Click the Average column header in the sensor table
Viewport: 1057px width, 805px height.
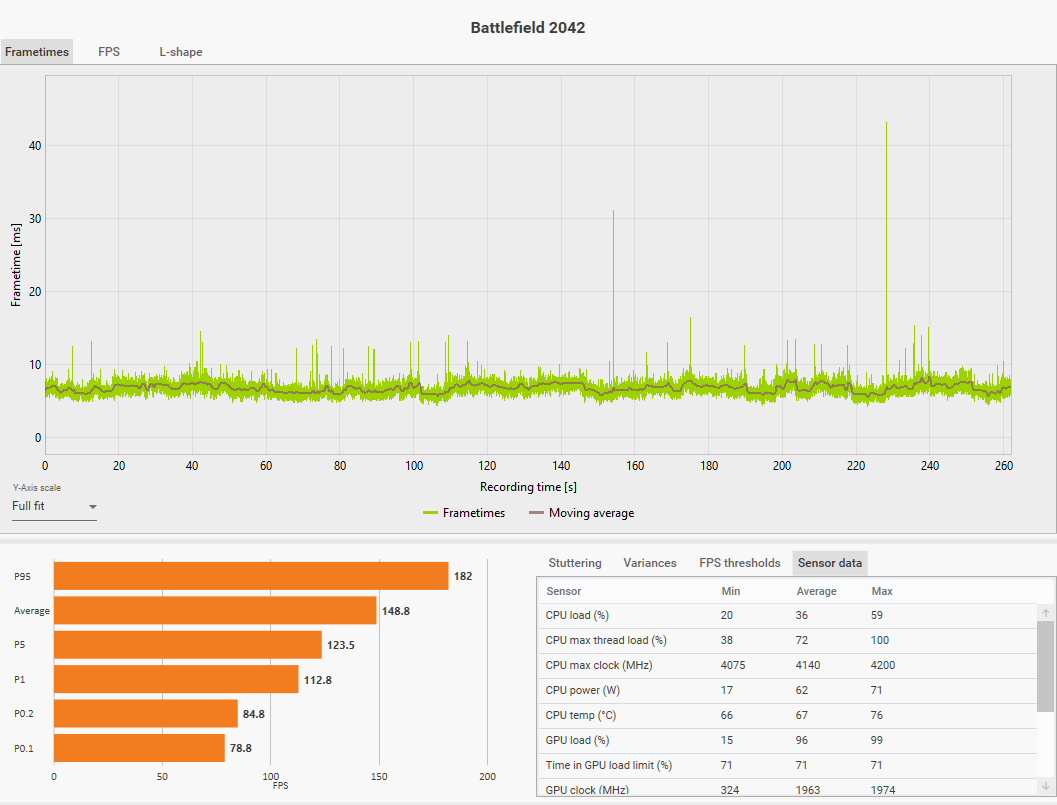816,591
